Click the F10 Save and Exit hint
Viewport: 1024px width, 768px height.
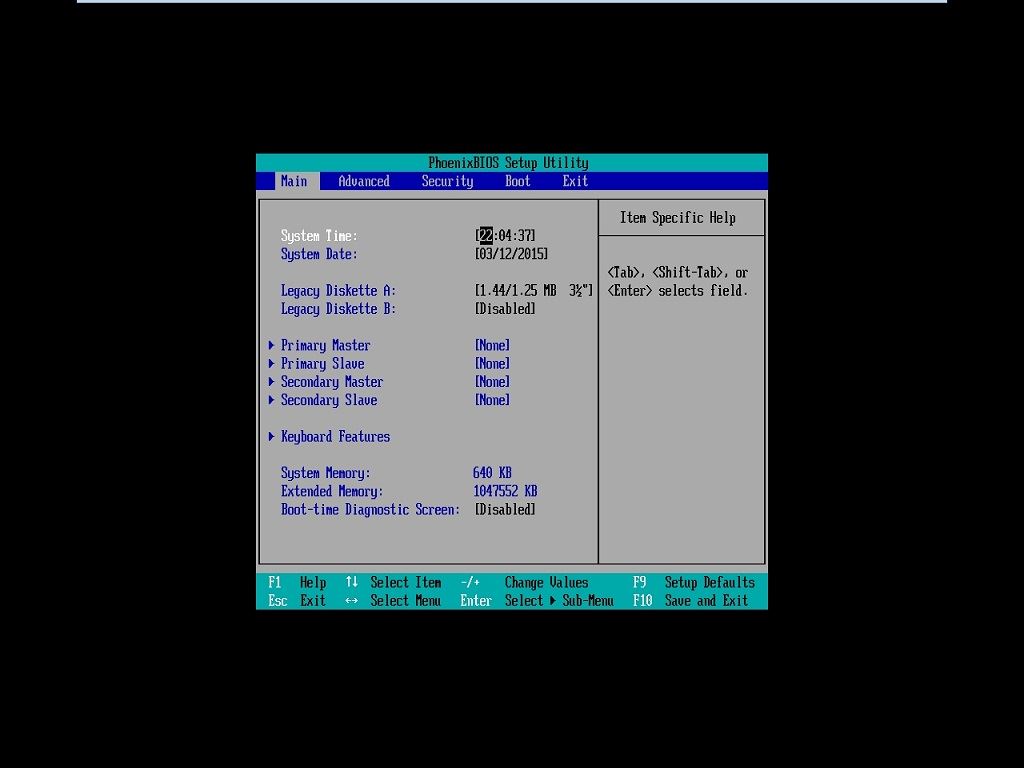pyautogui.click(x=690, y=601)
